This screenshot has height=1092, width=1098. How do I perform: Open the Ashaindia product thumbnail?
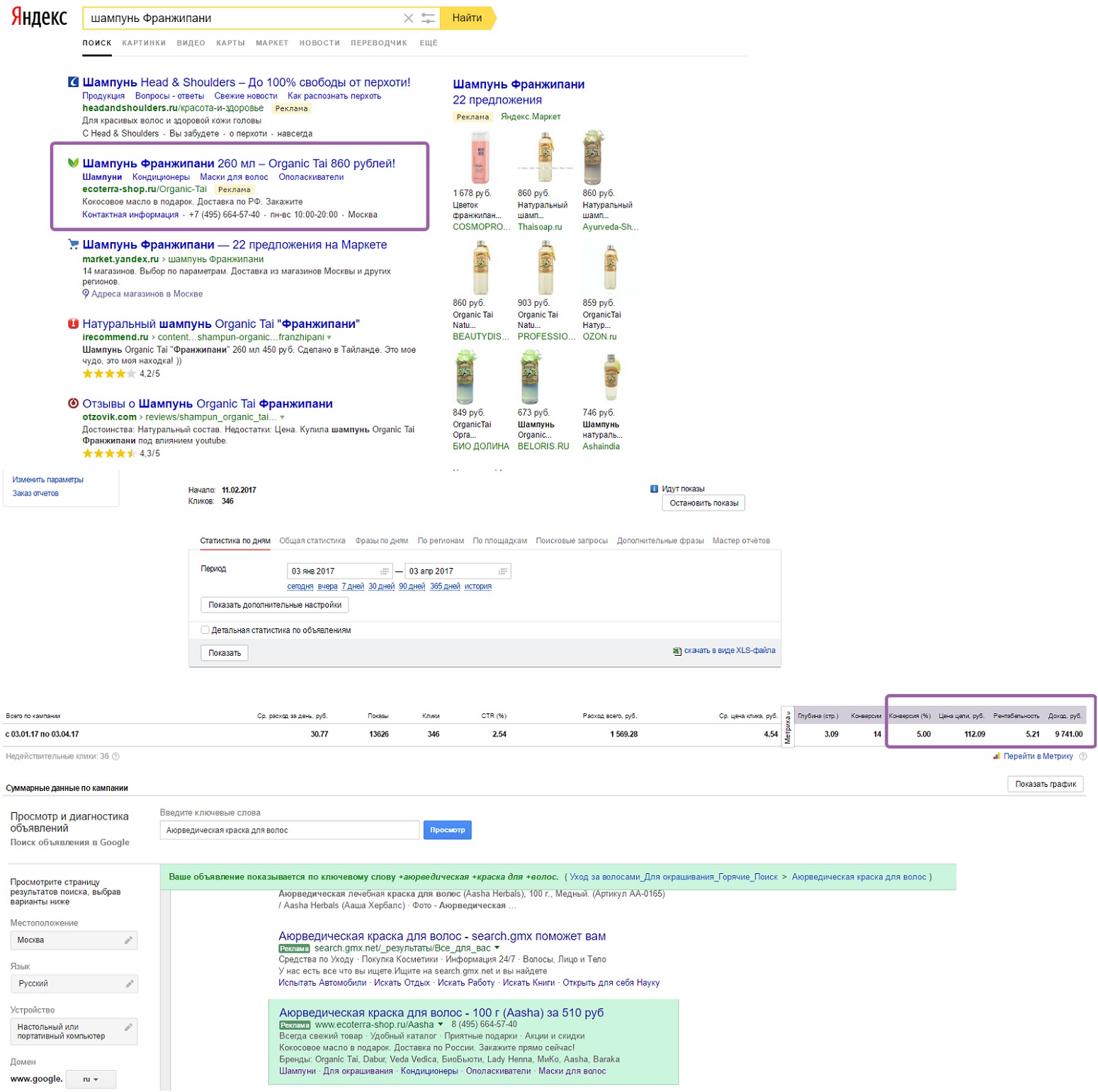click(x=611, y=377)
